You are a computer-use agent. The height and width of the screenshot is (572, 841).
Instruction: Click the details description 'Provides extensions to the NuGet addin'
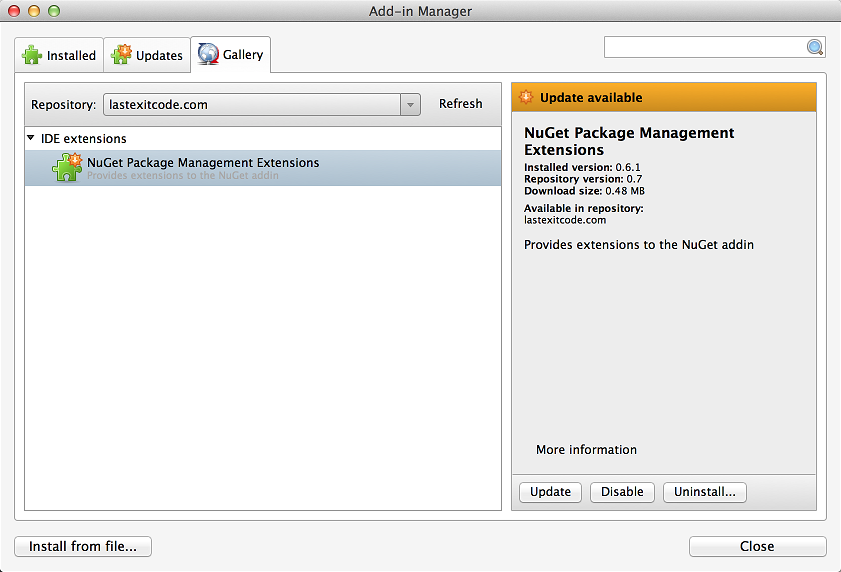639,245
